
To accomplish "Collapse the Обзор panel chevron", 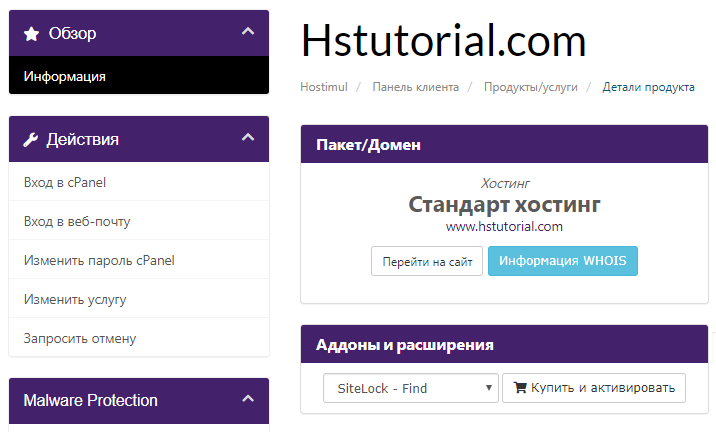I will click(248, 33).
